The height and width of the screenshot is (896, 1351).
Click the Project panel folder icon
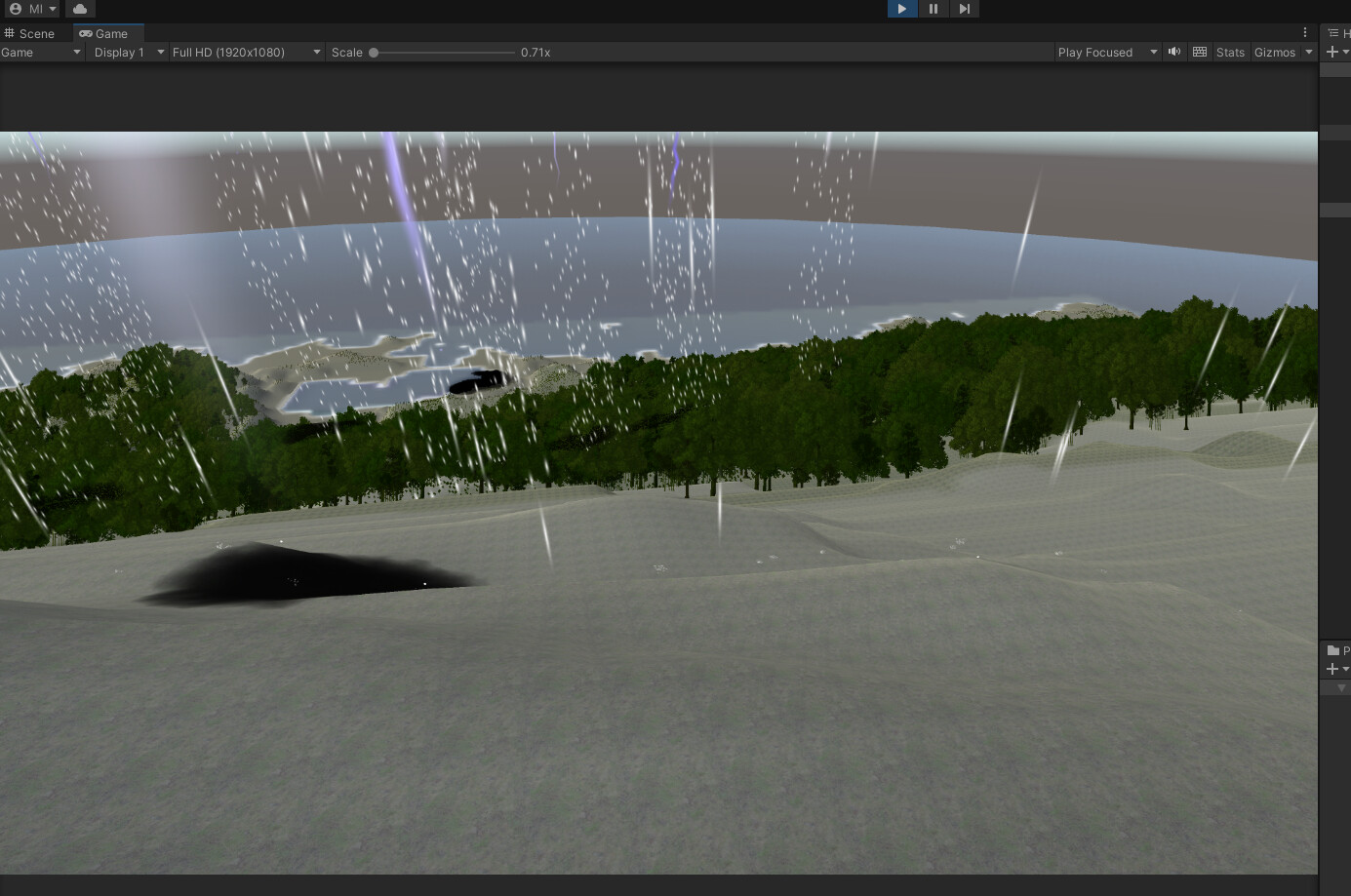tap(1331, 650)
